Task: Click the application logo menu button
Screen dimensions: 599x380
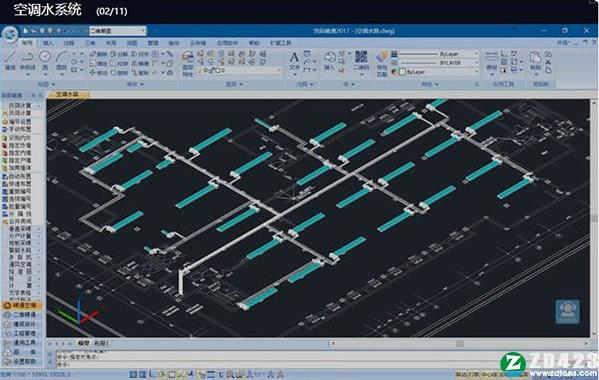Action: pyautogui.click(x=10, y=35)
